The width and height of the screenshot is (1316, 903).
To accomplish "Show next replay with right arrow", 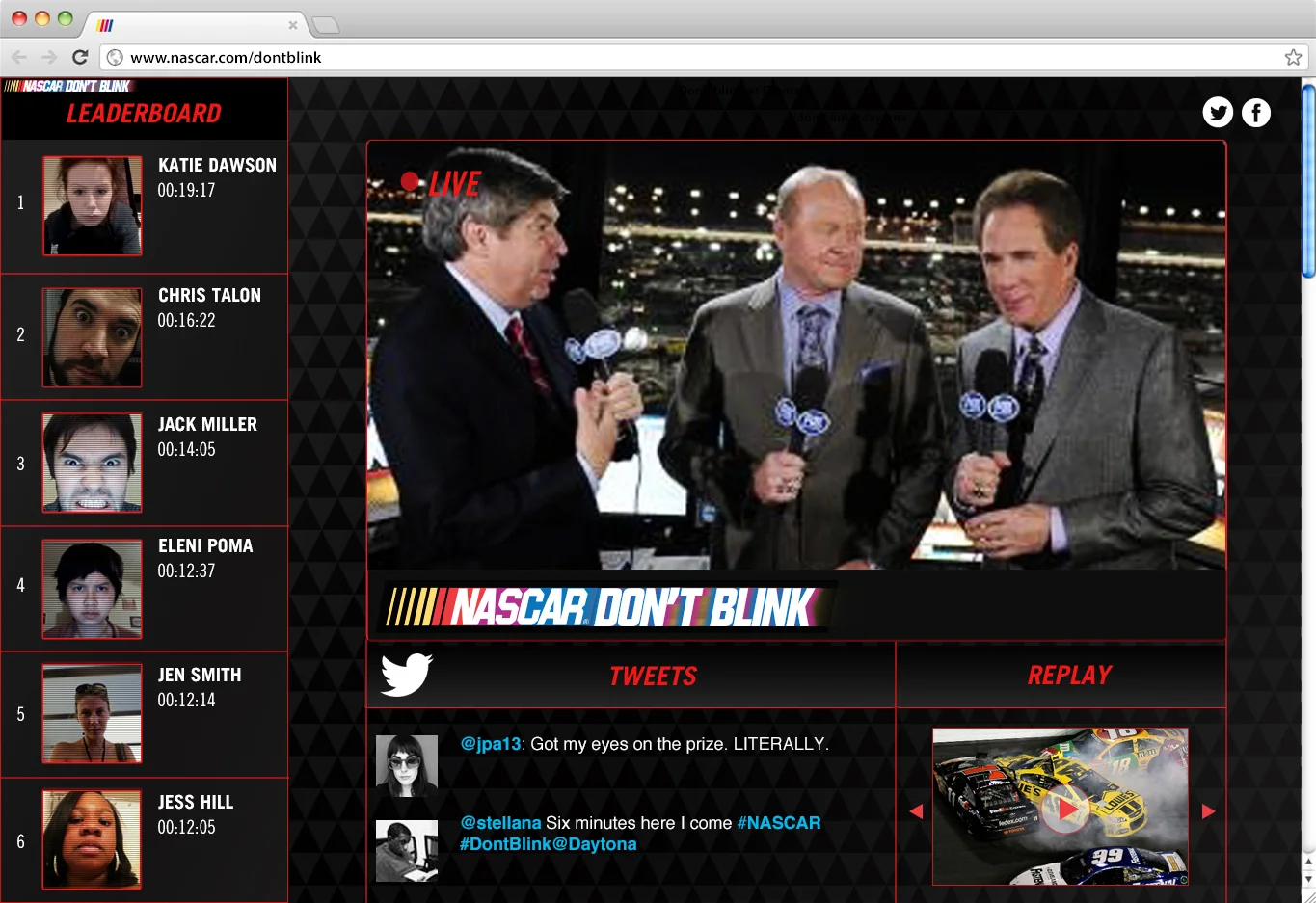I will [x=1208, y=811].
